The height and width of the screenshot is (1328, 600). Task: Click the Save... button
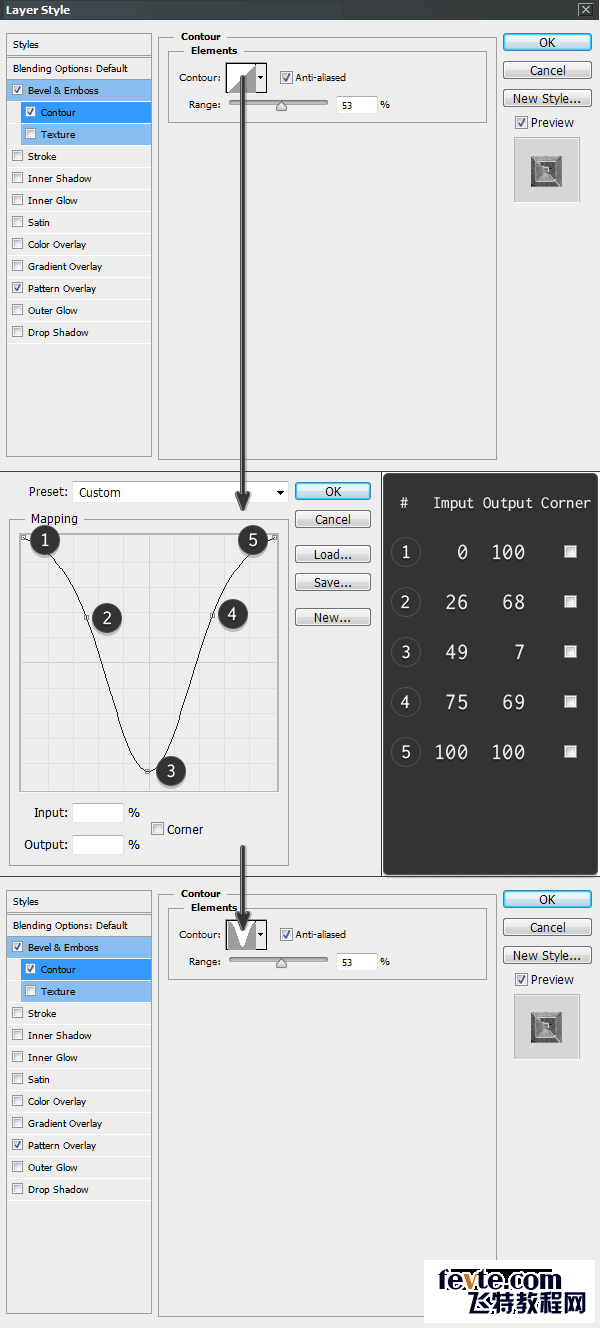coord(333,582)
